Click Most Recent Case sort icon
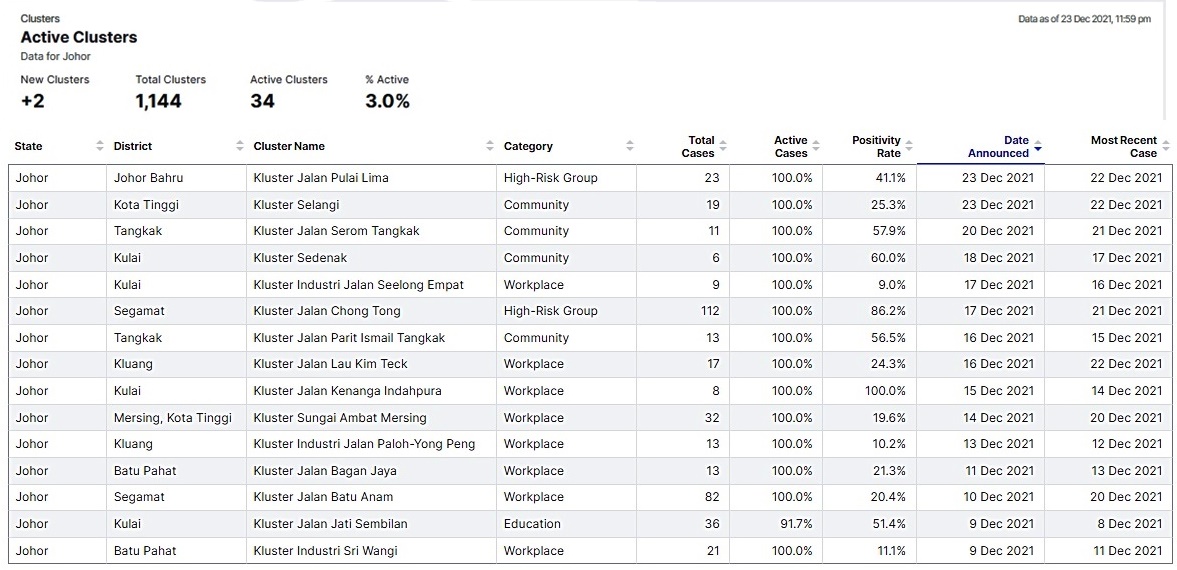 point(1166,146)
